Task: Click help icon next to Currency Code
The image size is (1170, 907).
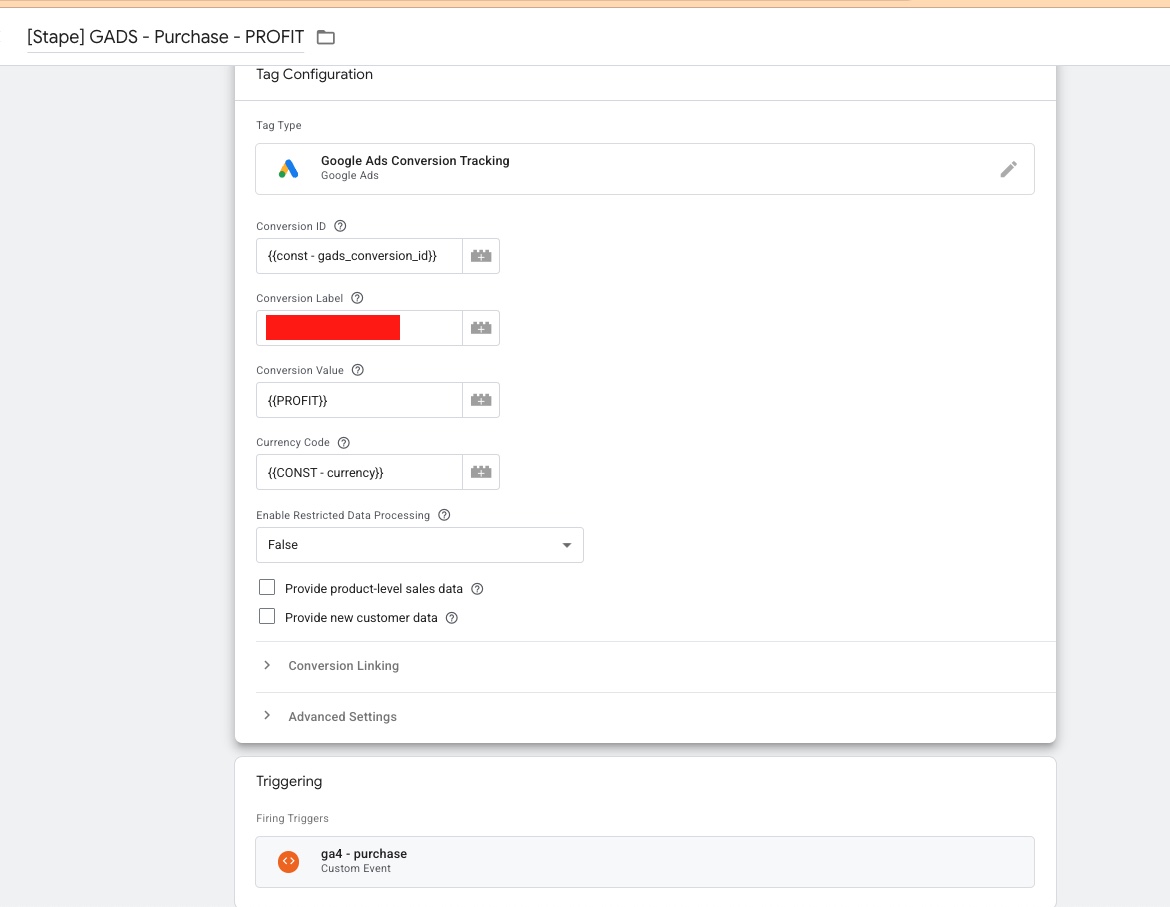Action: pyautogui.click(x=344, y=442)
